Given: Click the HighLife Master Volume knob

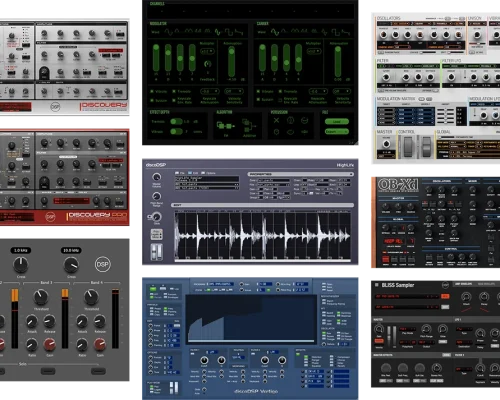Looking at the screenshot, I should pyautogui.click(x=156, y=177).
